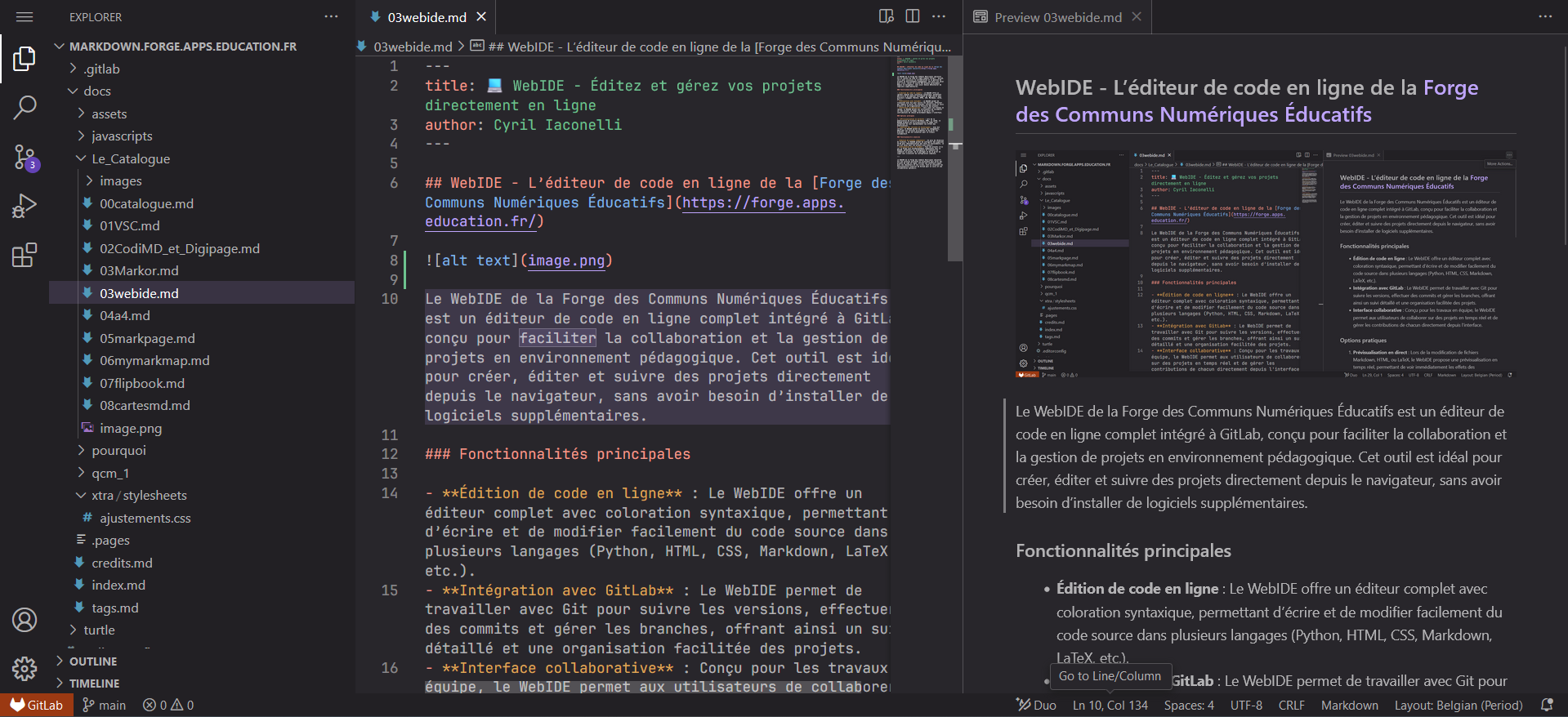1568x717 pixels.
Task: Open the Accounts menu icon
Action: click(25, 620)
